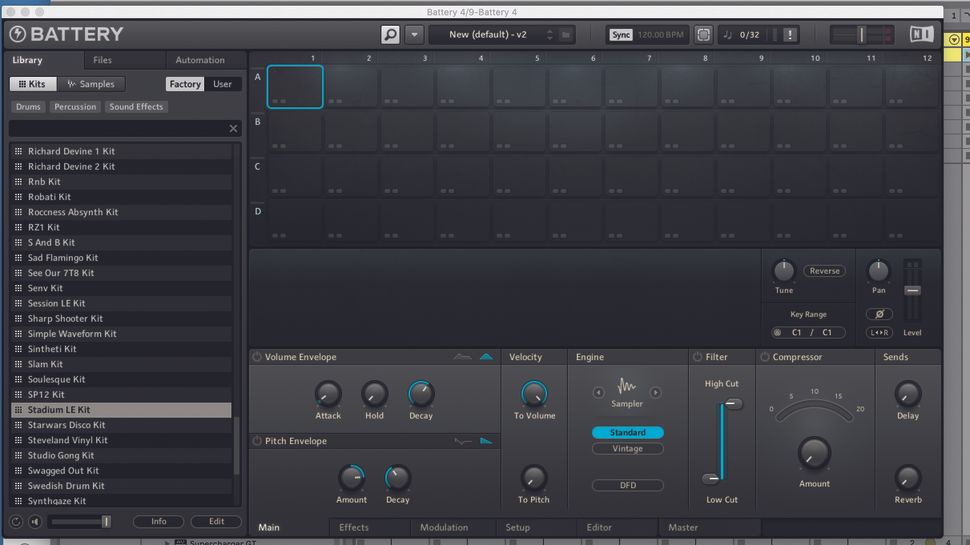Image resolution: width=970 pixels, height=545 pixels.
Task: Click the browser autoload loop icon
Action: [x=16, y=521]
